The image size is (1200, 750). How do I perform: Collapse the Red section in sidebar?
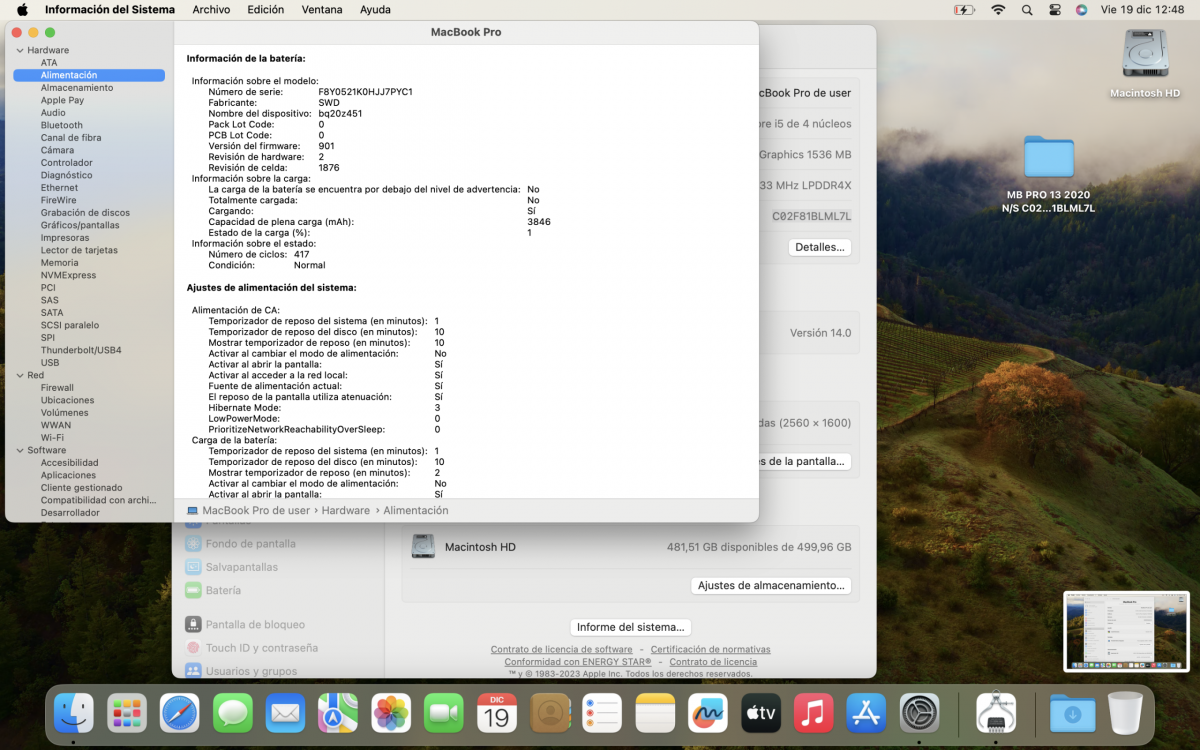pos(19,375)
